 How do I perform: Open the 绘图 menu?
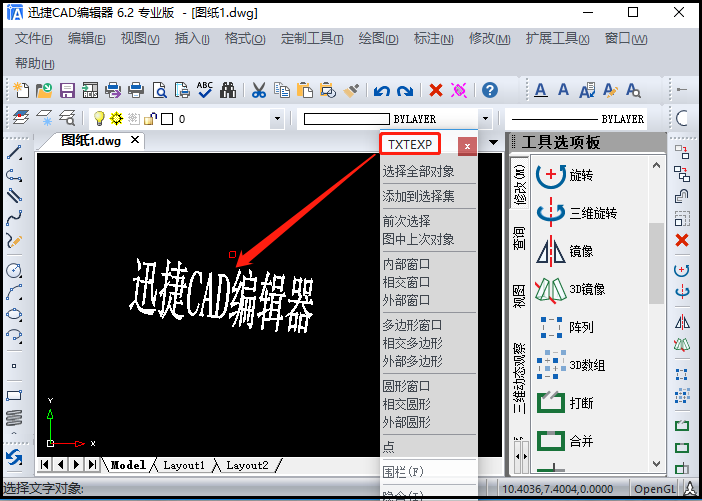tap(378, 39)
